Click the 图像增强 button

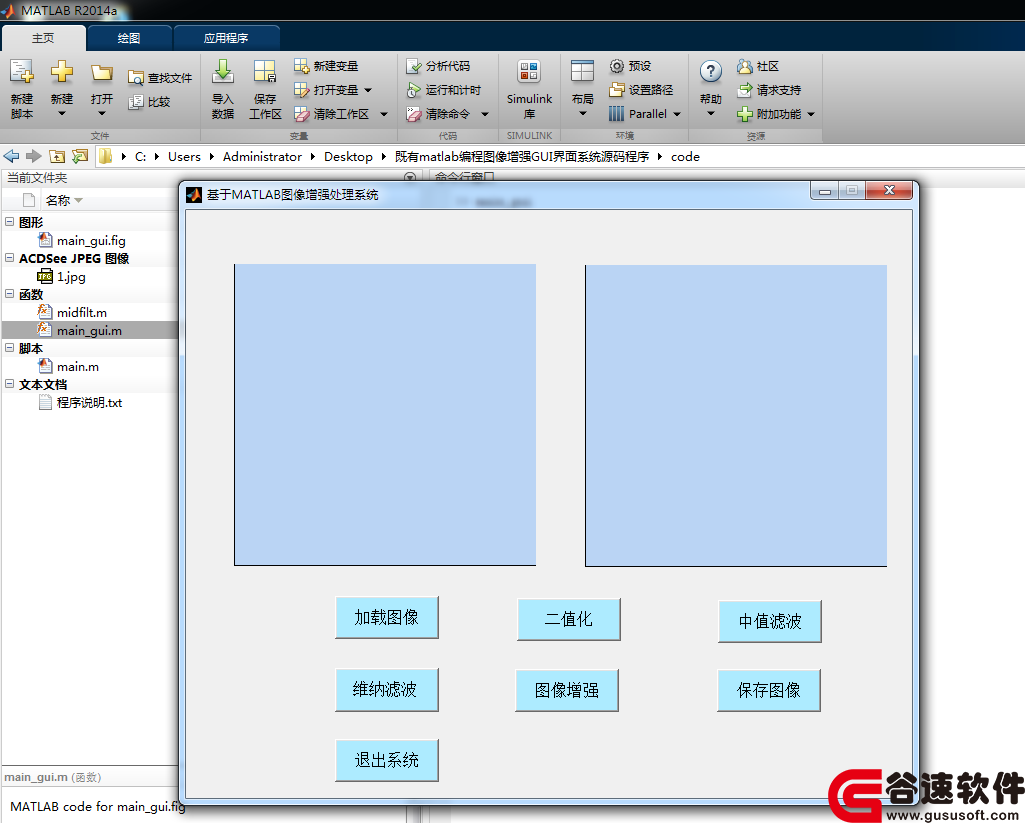pyautogui.click(x=567, y=690)
